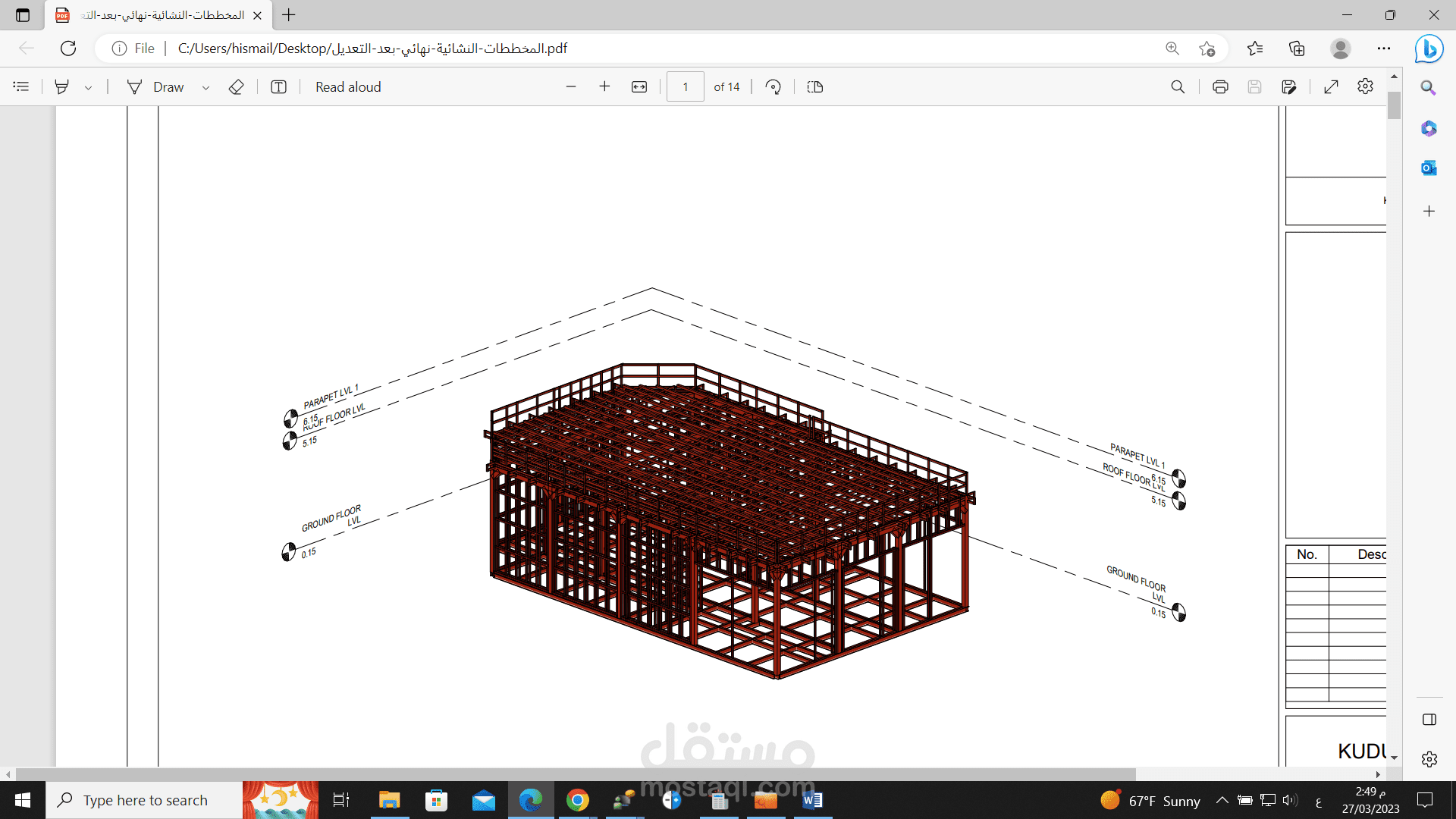This screenshot has height=819, width=1456.
Task: Open Find in PDF search
Action: coord(1178,87)
